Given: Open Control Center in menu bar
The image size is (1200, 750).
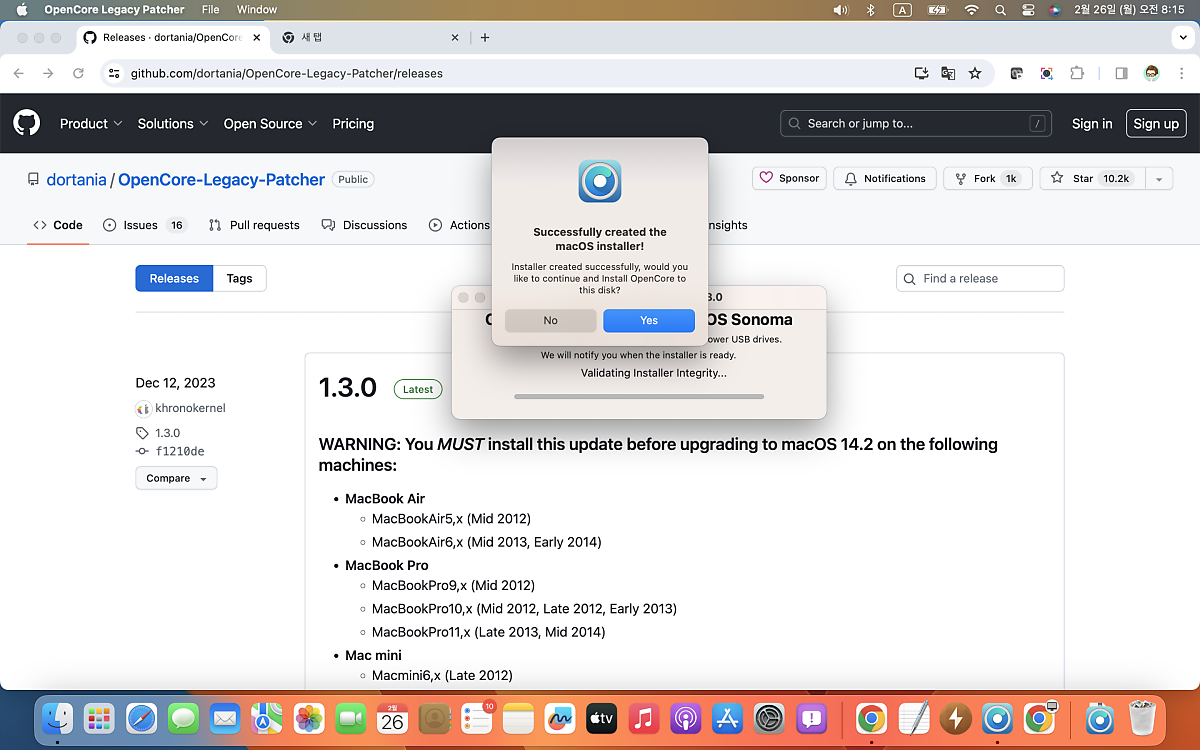Looking at the screenshot, I should [1028, 9].
